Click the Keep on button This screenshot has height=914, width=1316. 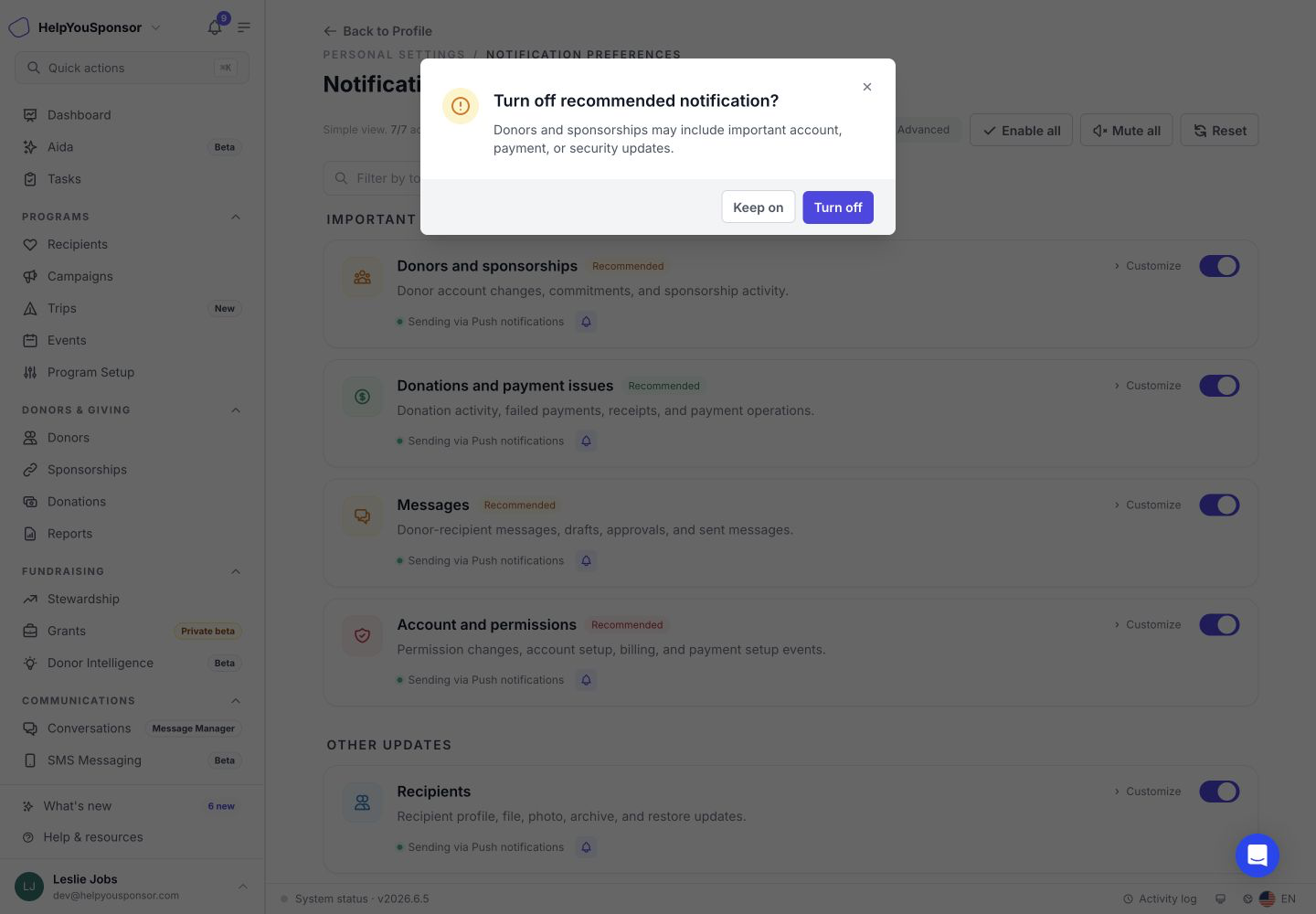758,207
